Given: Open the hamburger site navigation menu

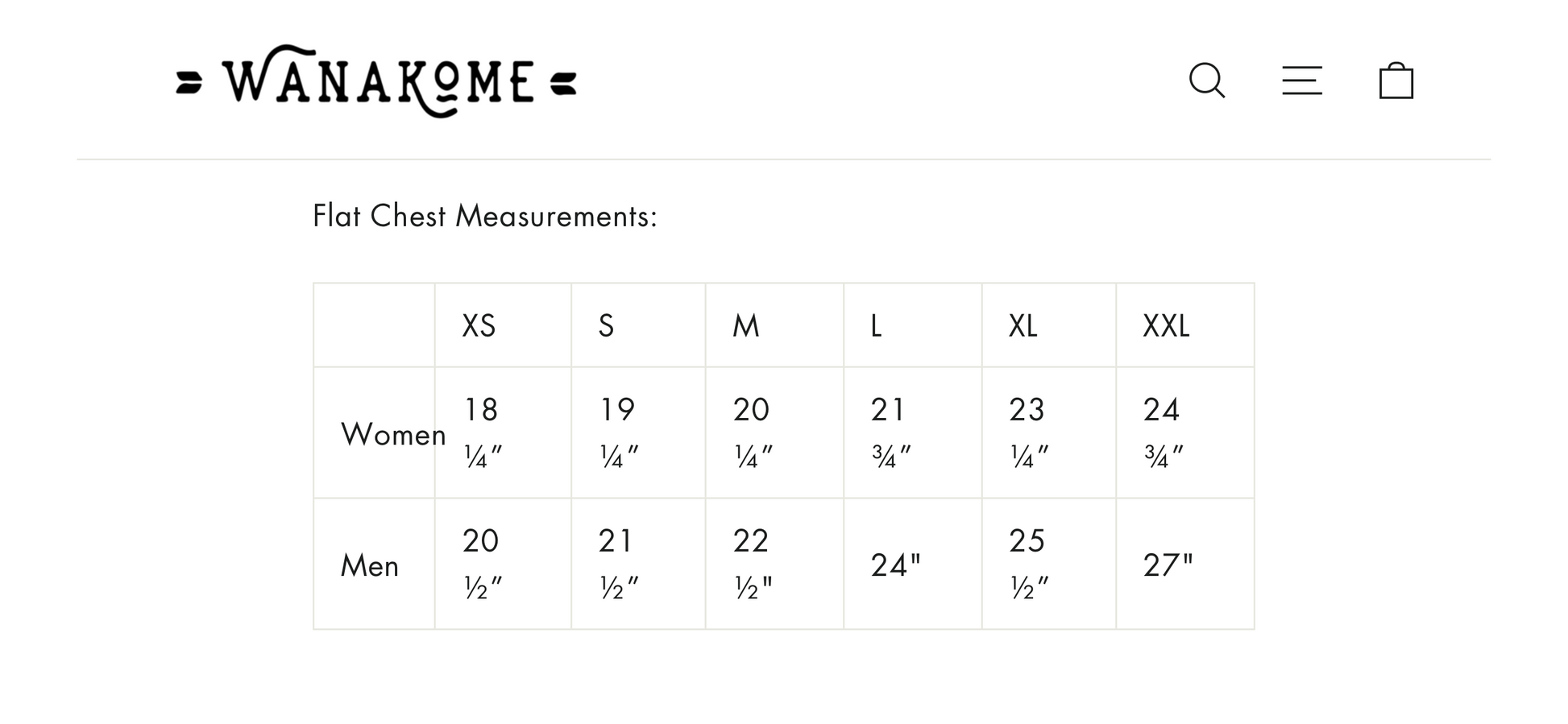Looking at the screenshot, I should (x=1302, y=81).
